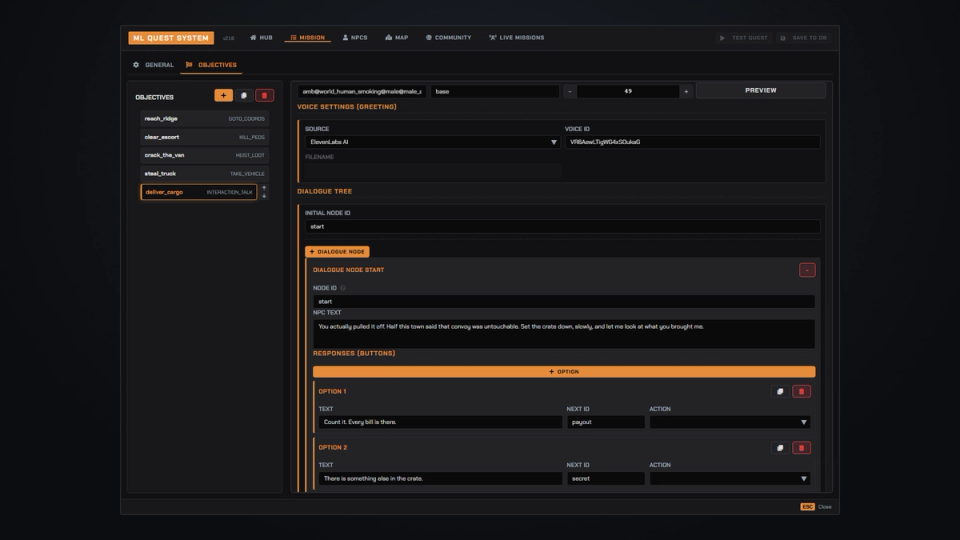Click the 'base' animation name field
960x540 pixels.
[495, 91]
